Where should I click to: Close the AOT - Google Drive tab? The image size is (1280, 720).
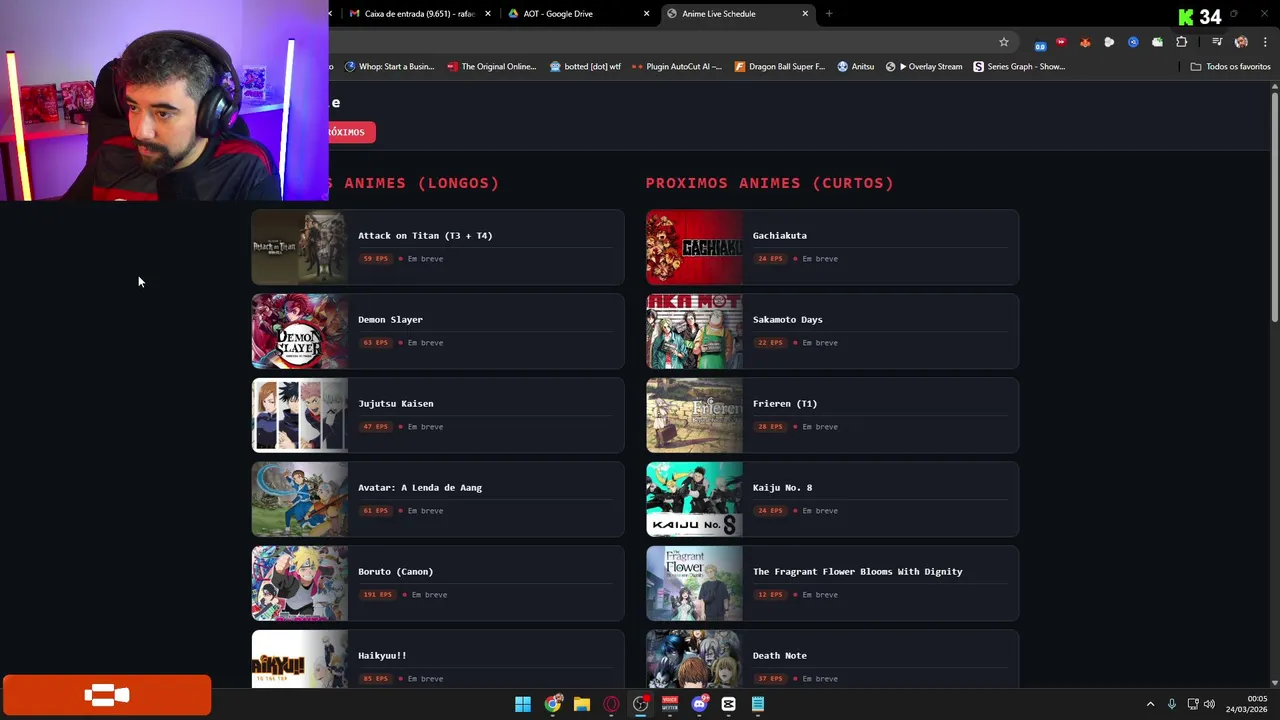[x=646, y=14]
